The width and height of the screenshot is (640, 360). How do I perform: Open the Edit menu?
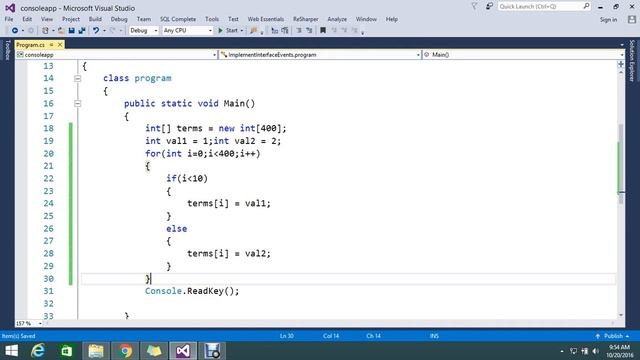click(27, 19)
